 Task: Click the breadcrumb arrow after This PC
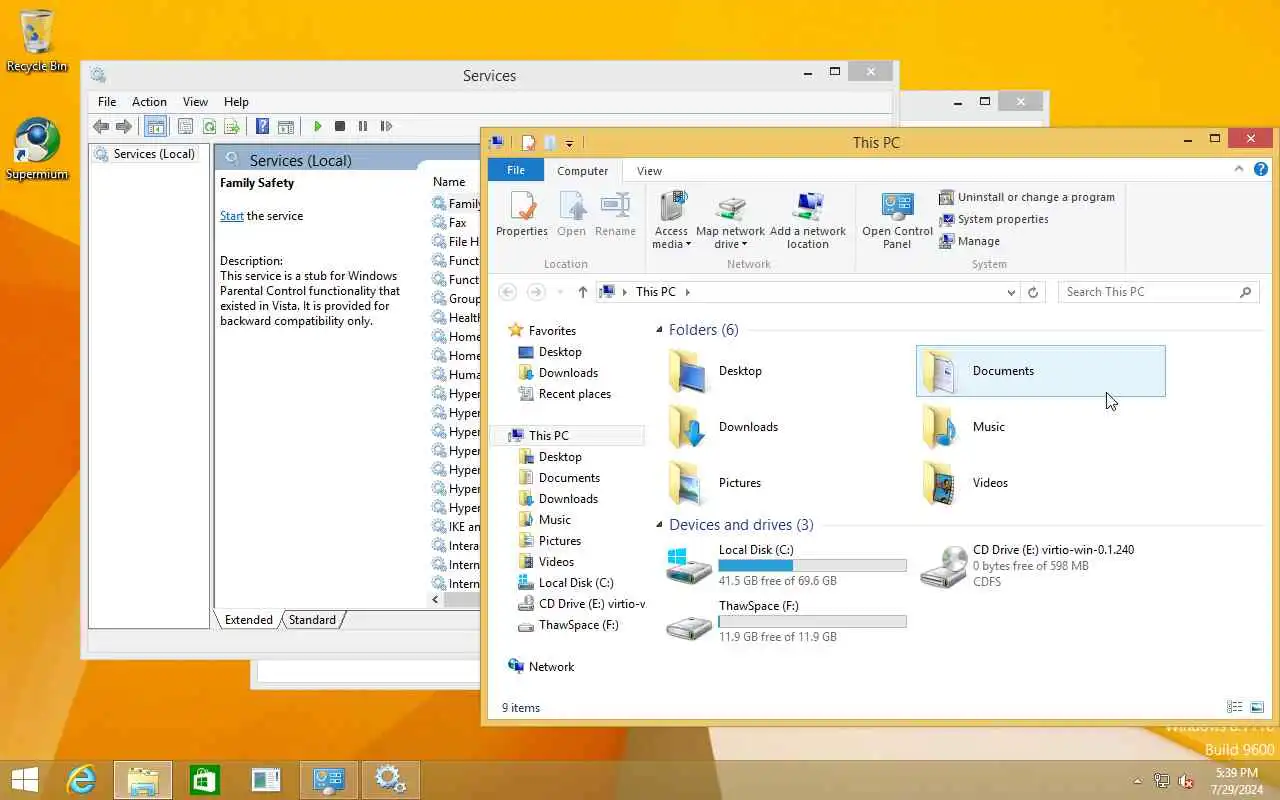688,292
